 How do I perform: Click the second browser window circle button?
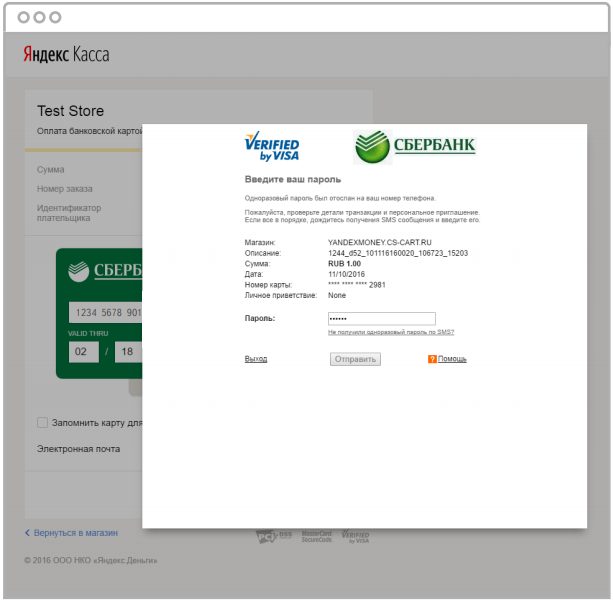tap(39, 17)
